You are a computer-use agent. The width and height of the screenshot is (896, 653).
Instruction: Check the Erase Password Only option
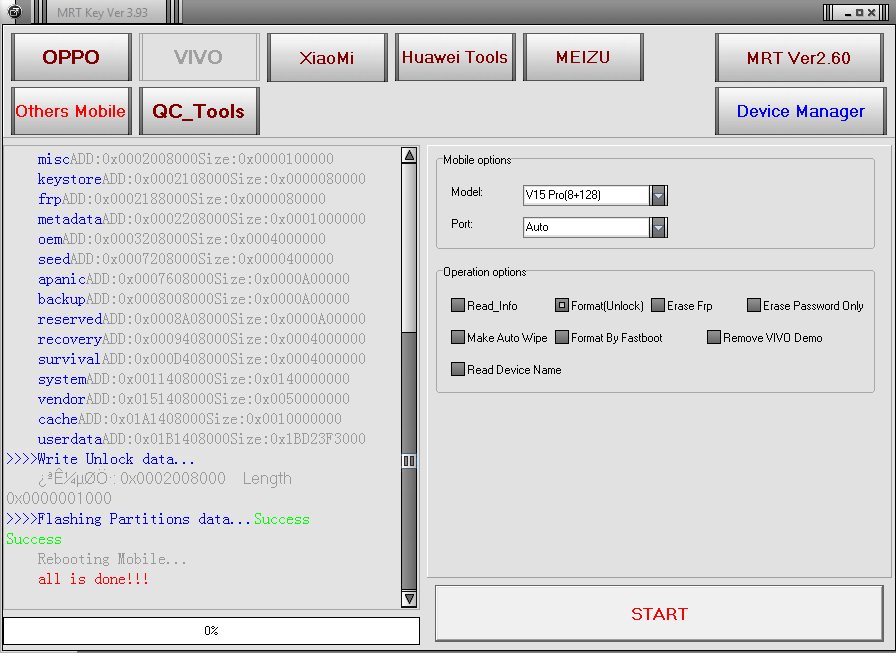[x=754, y=305]
